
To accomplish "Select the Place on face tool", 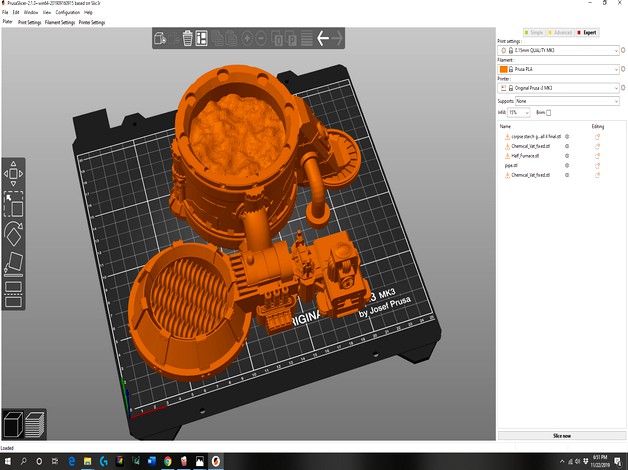I will point(13,264).
